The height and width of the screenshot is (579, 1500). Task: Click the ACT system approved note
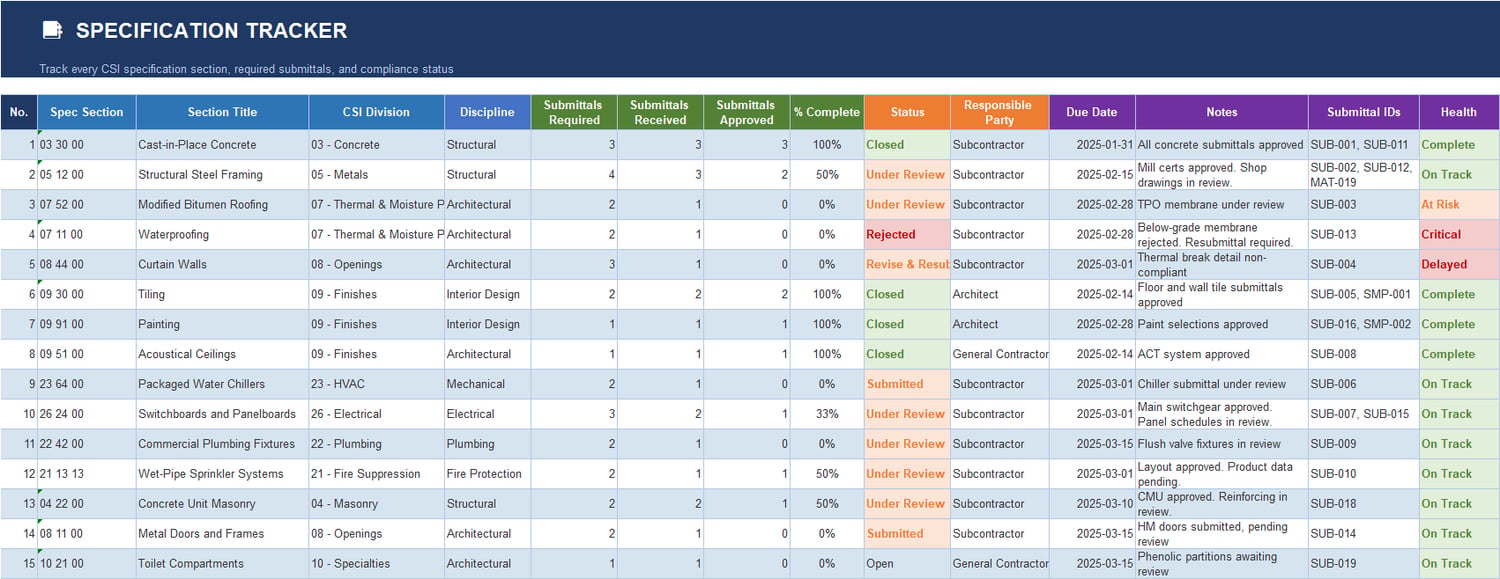coord(1221,354)
